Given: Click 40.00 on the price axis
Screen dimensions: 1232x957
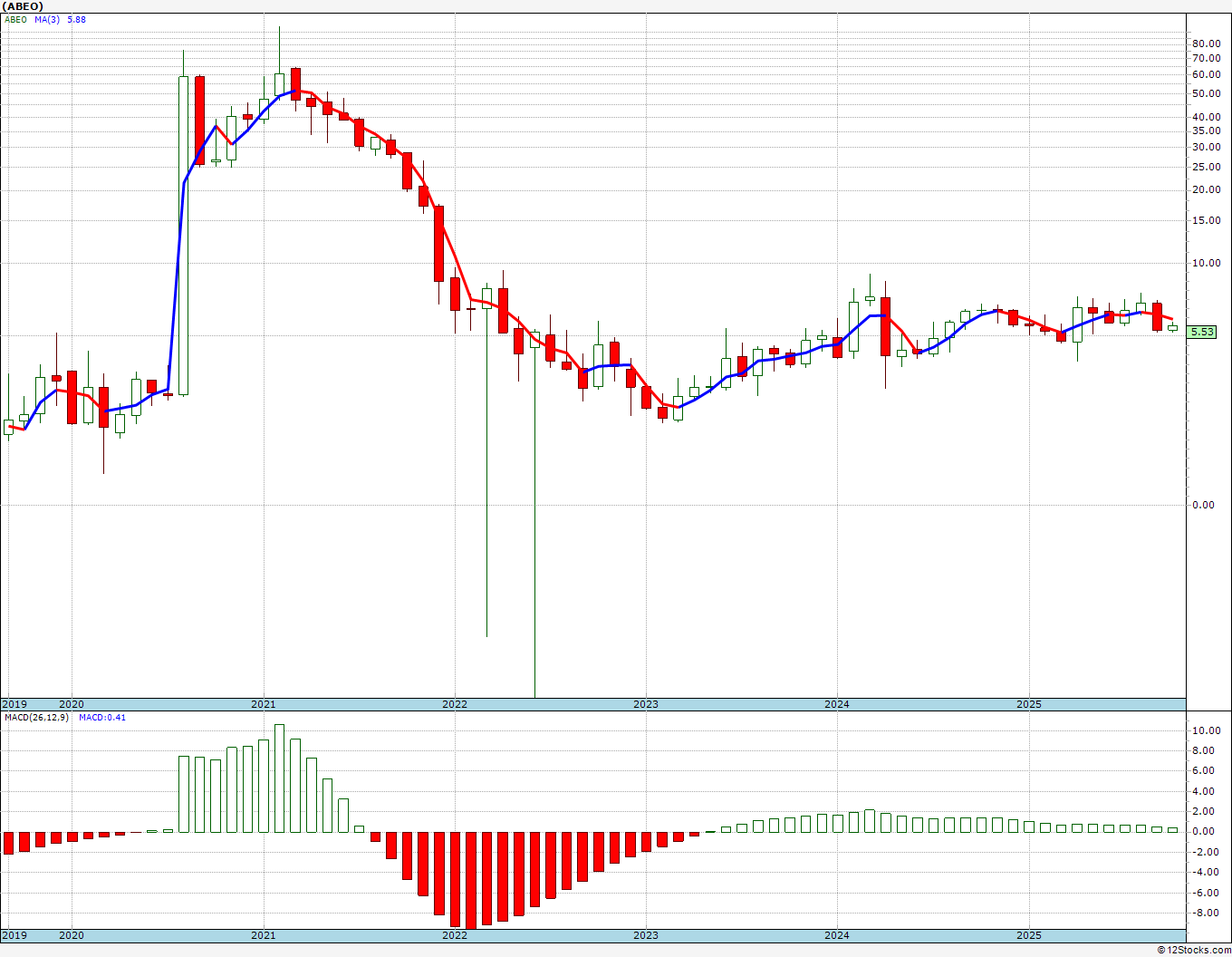Looking at the screenshot, I should tap(1205, 117).
